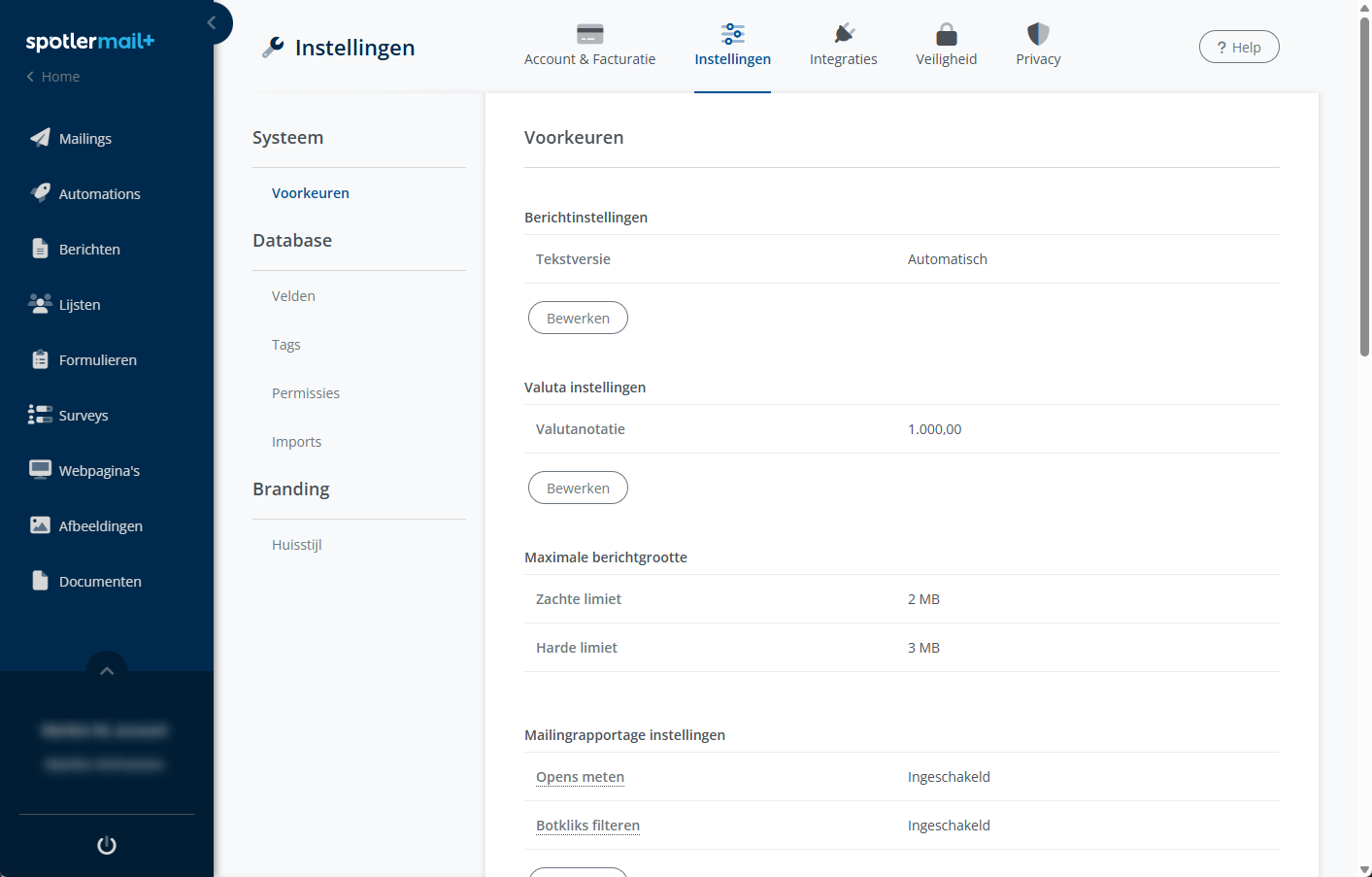Click the vertical page scrollbar thumb
The image size is (1372, 877).
(x=1364, y=186)
